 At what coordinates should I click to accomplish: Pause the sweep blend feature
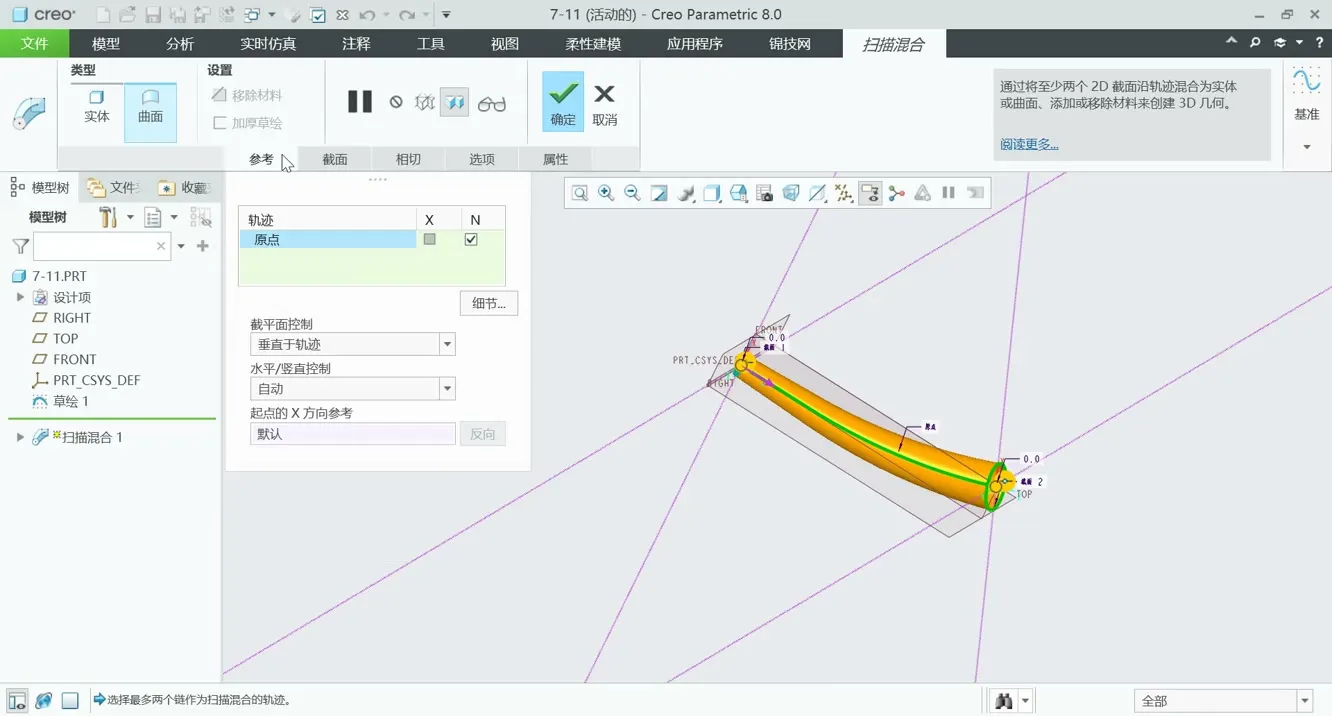coord(360,102)
